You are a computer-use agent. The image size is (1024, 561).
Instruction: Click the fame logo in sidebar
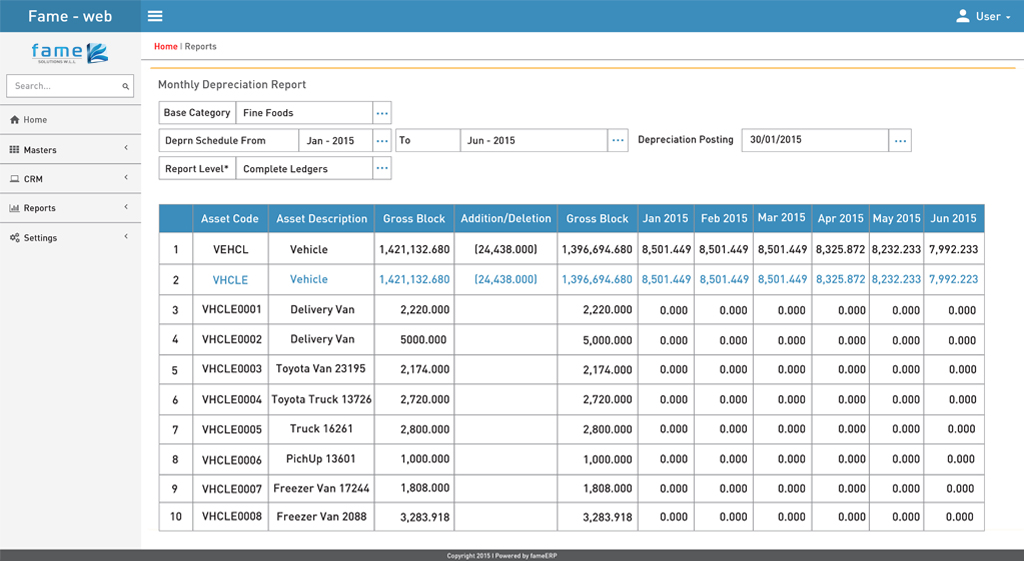coord(70,53)
